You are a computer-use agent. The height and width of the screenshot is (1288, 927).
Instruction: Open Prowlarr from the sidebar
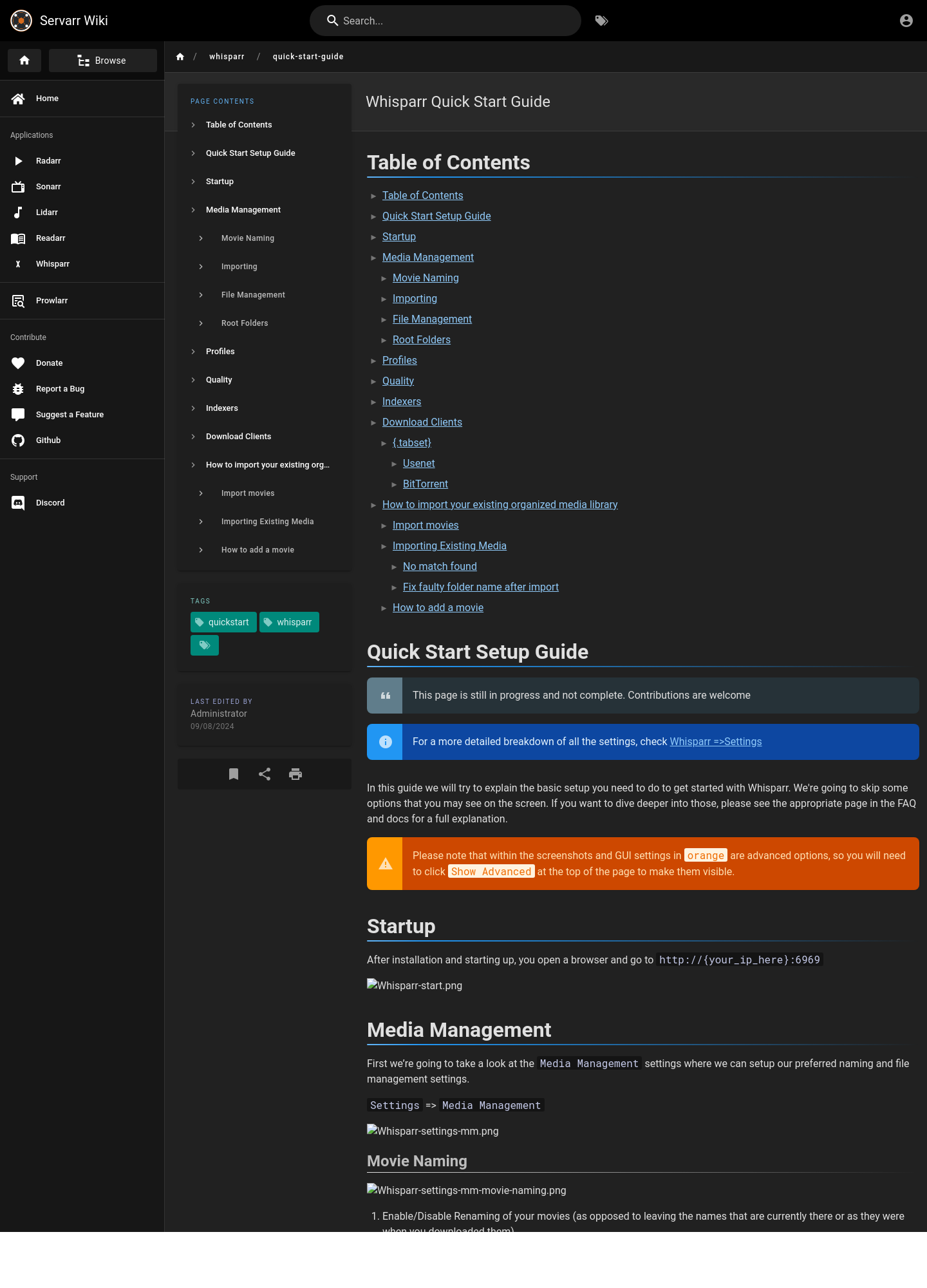(82, 301)
